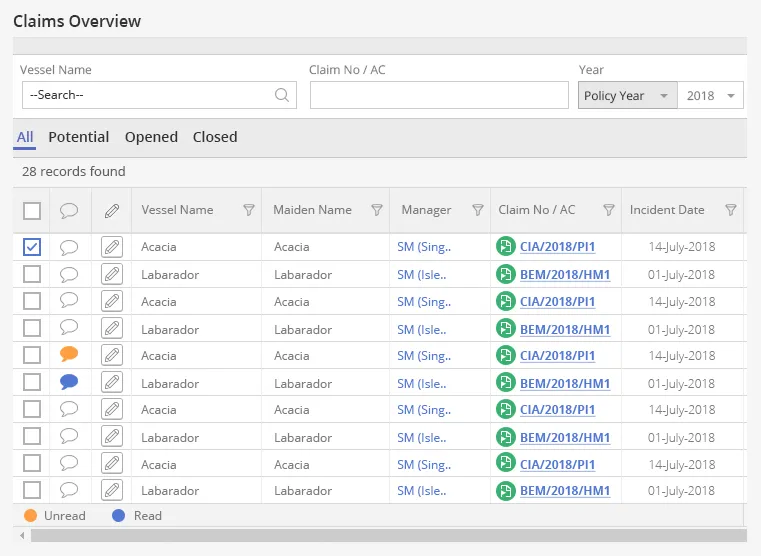Open the Maiden Name column filter

[x=377, y=210]
